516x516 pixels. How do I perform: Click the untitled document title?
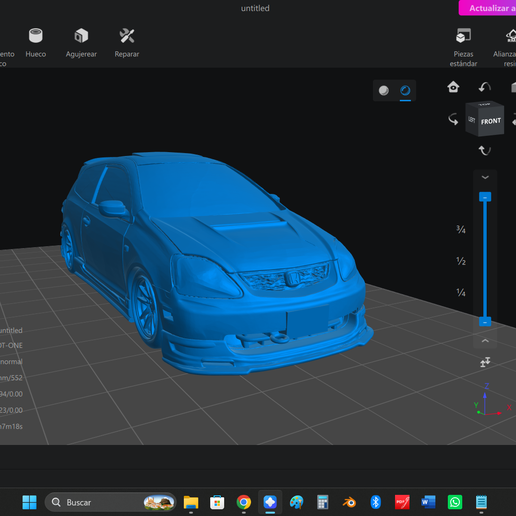pos(255,8)
